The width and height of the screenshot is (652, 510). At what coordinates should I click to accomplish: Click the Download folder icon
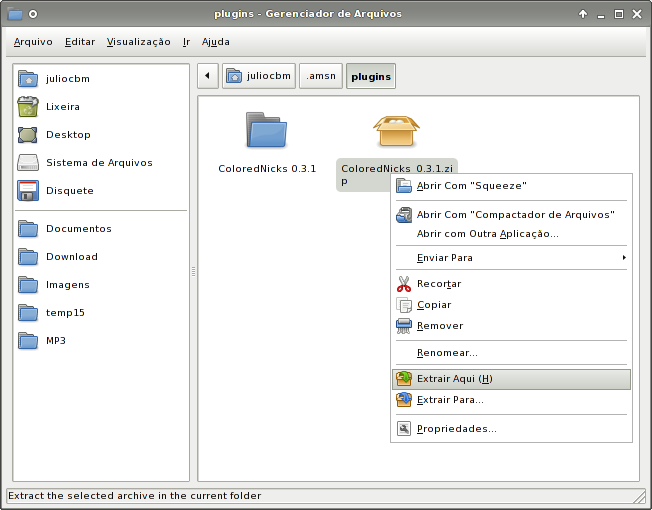[28, 256]
